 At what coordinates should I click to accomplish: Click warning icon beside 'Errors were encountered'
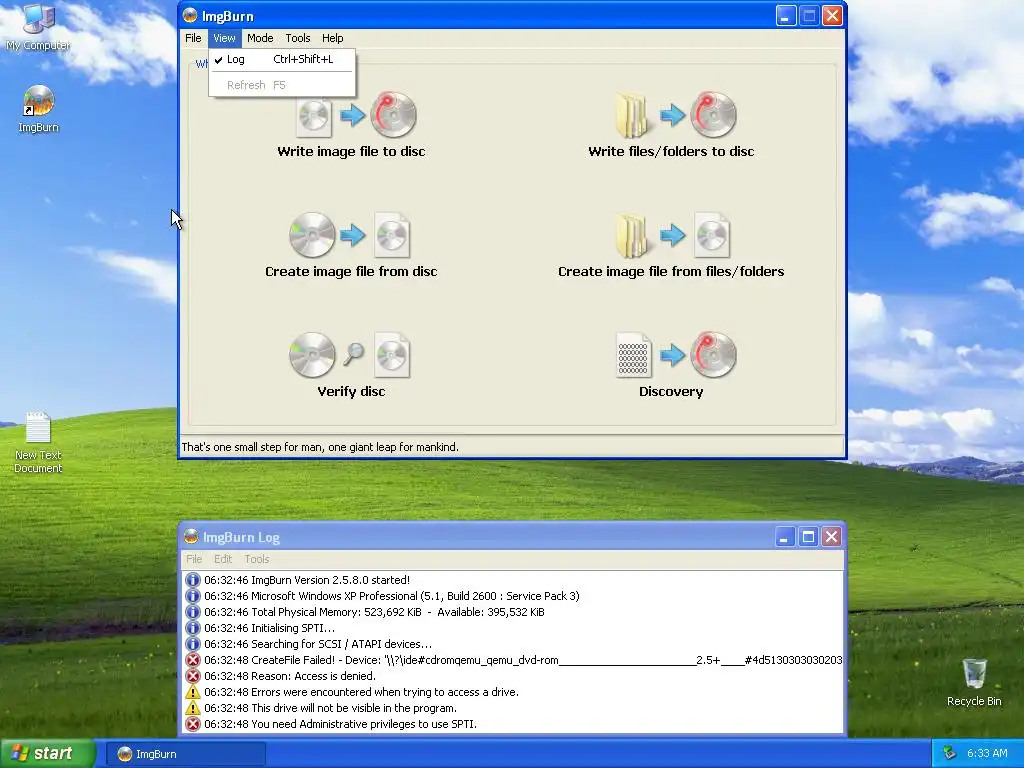pyautogui.click(x=193, y=692)
